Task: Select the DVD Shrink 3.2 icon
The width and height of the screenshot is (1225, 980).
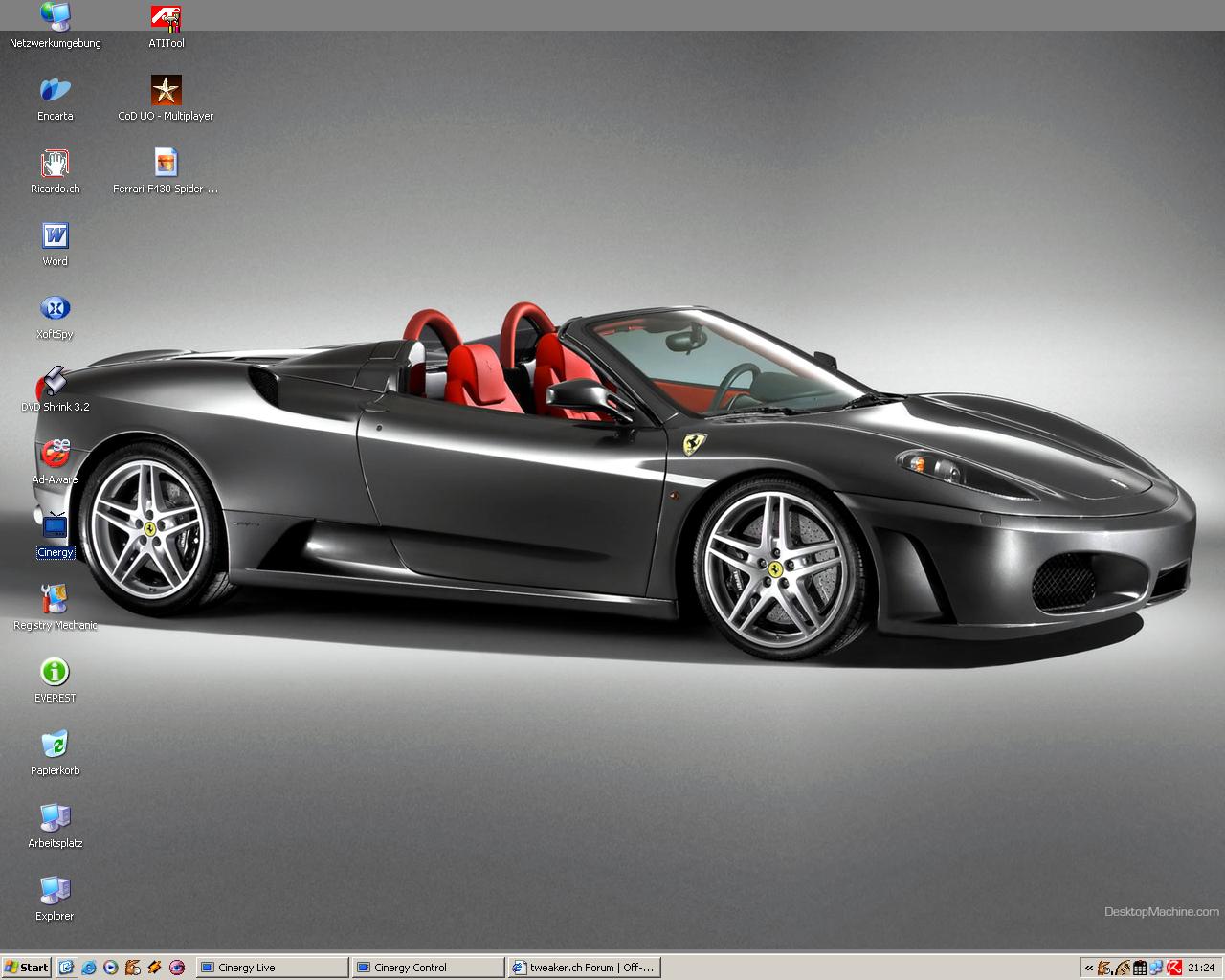Action: 55,383
